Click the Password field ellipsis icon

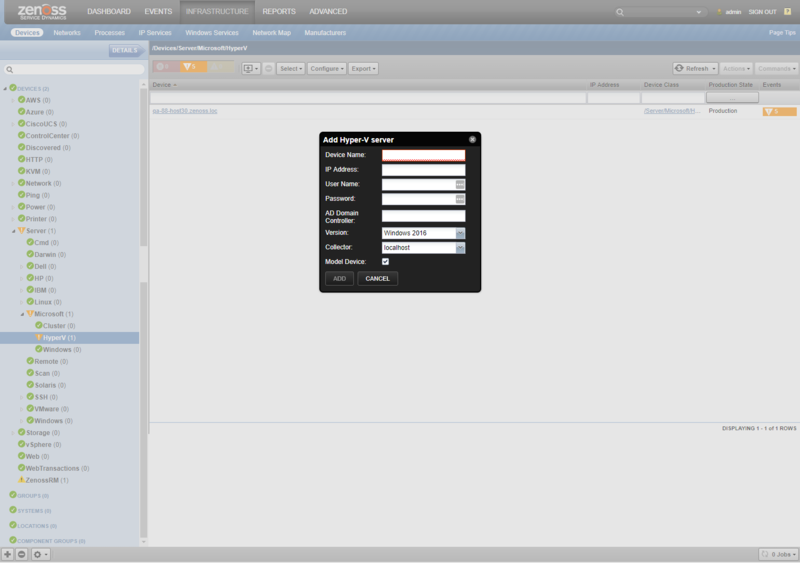pyautogui.click(x=460, y=199)
